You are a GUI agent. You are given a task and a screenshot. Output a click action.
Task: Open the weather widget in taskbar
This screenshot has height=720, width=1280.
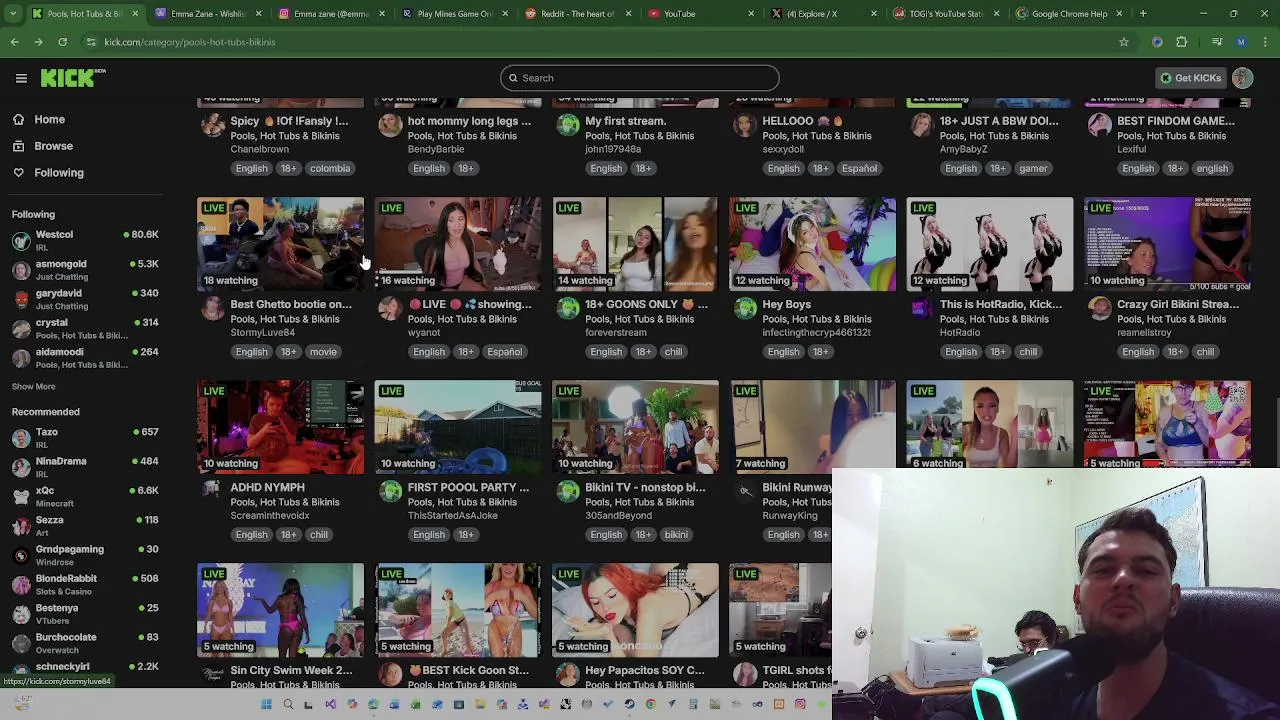pos(22,704)
